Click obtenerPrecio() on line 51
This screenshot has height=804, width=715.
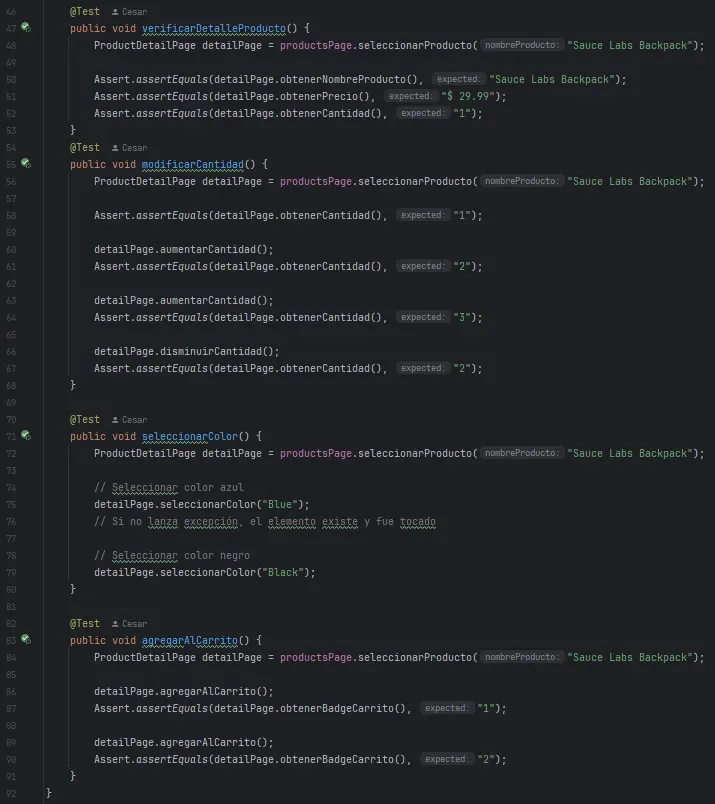[325, 96]
